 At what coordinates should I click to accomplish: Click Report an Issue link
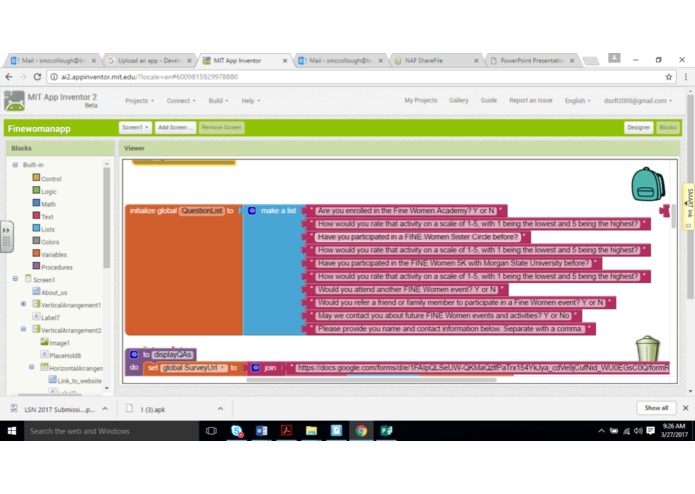point(531,101)
